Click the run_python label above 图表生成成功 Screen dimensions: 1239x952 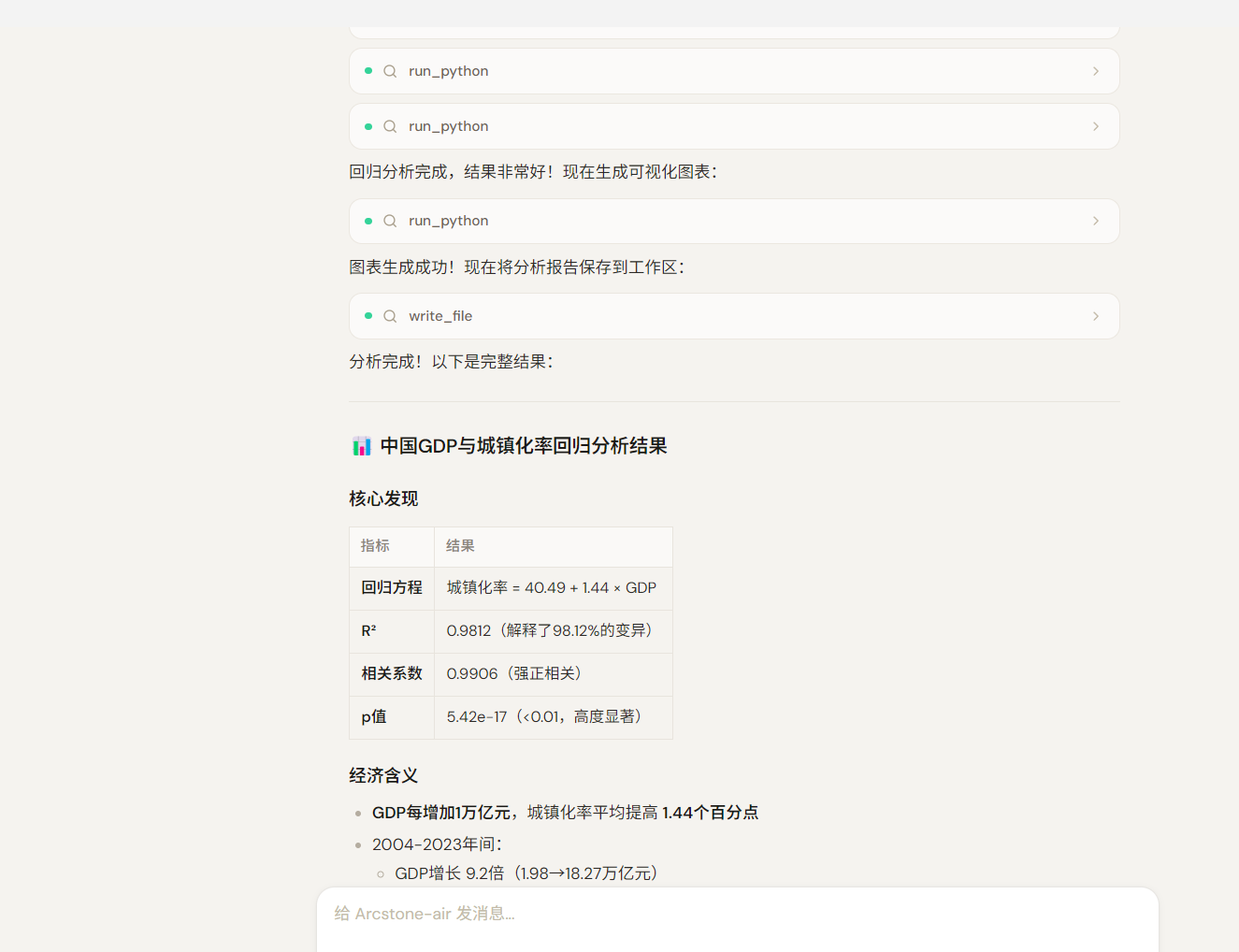click(448, 221)
